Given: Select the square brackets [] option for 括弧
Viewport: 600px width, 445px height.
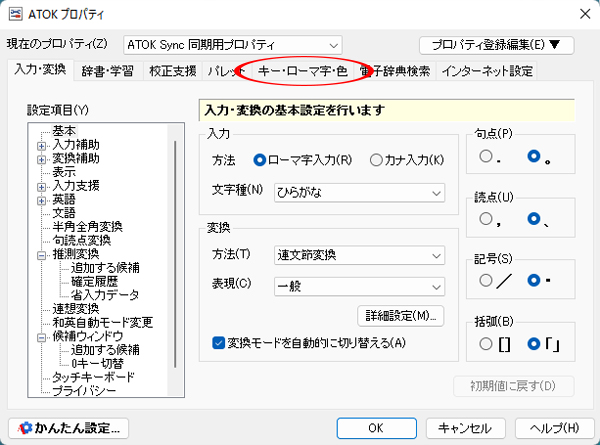Looking at the screenshot, I should (486, 344).
